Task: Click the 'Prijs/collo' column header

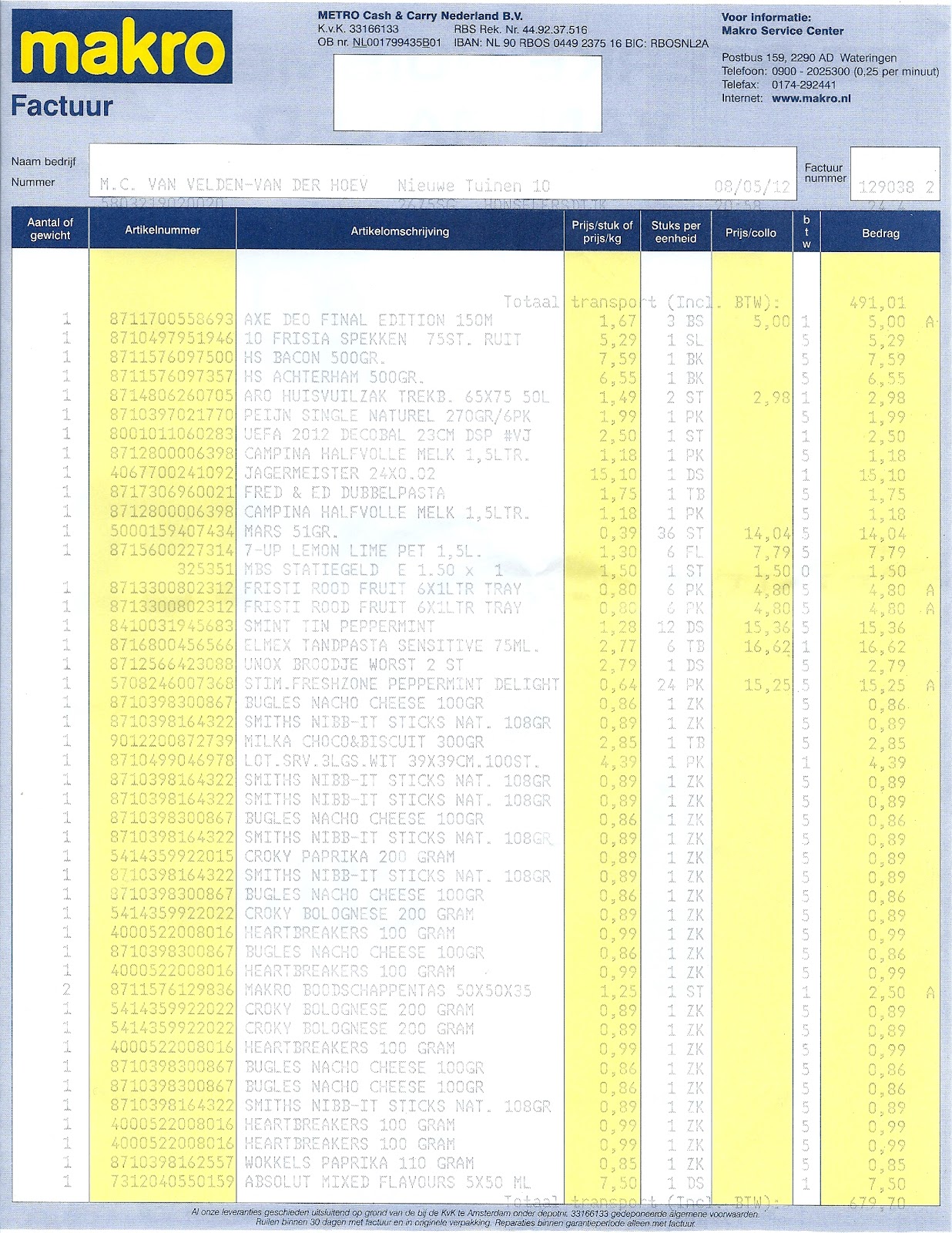Action: (x=751, y=233)
